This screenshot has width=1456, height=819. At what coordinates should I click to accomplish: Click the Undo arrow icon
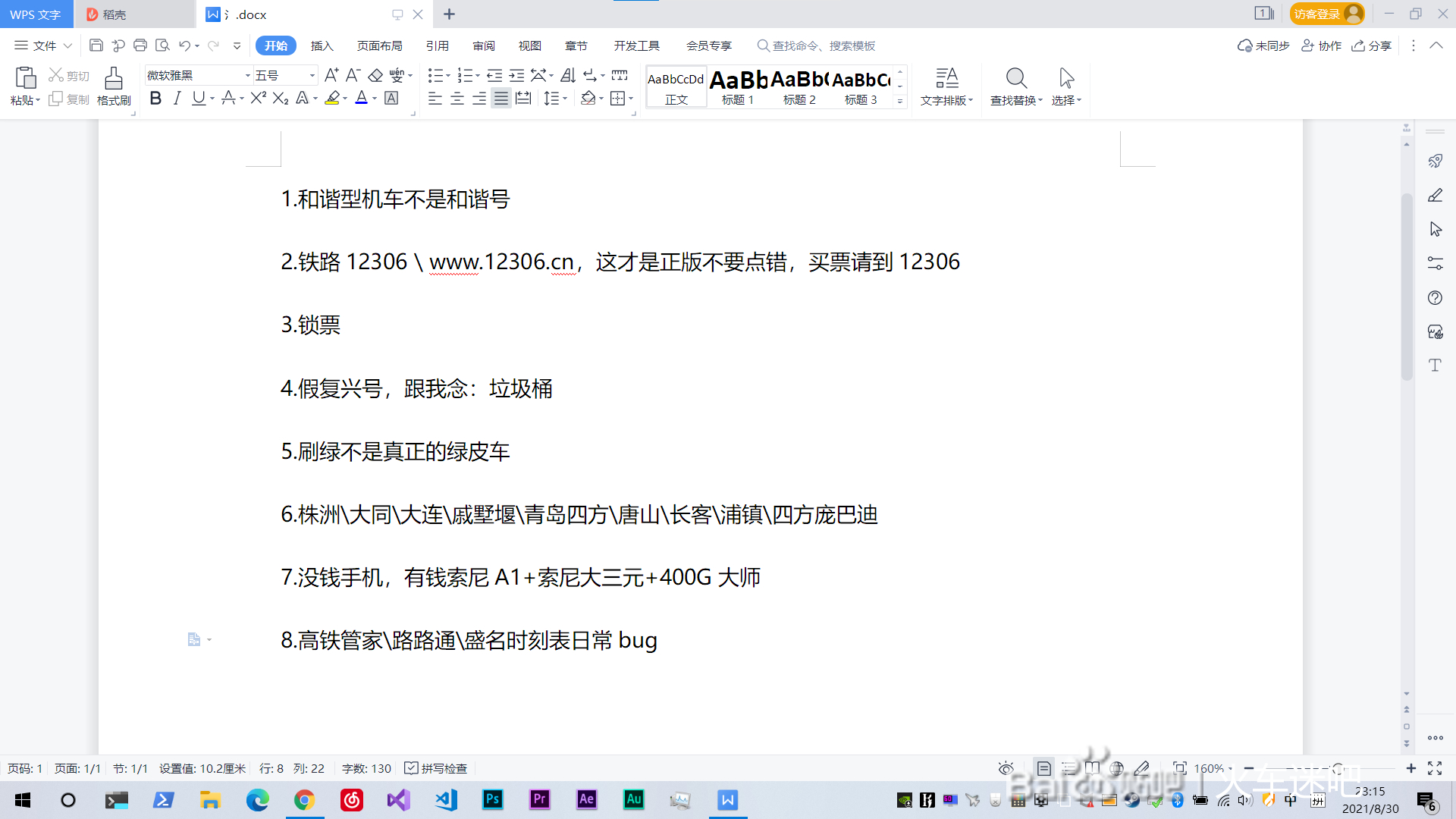(184, 45)
